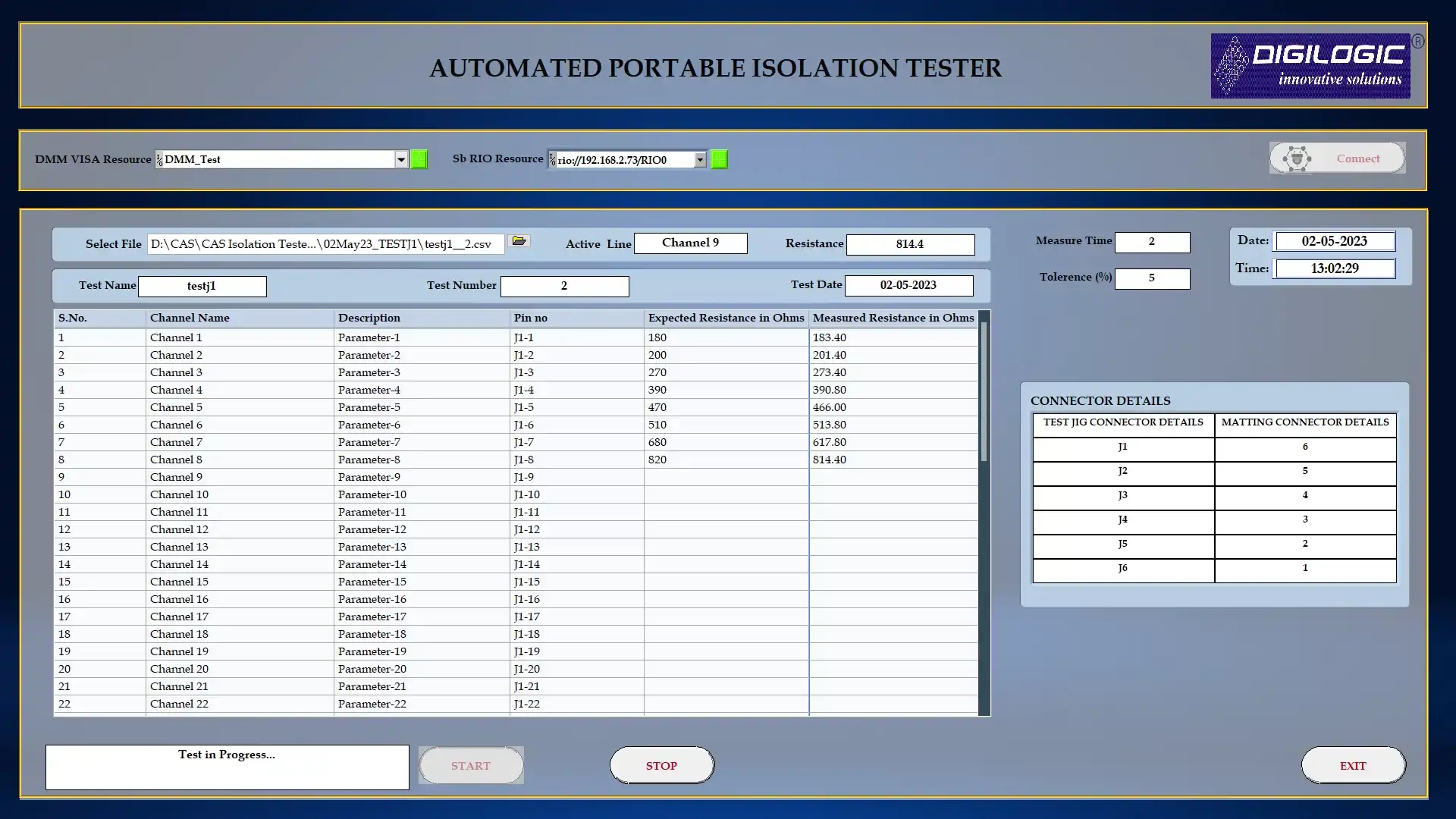
Task: Click the Test Number field
Action: click(564, 286)
